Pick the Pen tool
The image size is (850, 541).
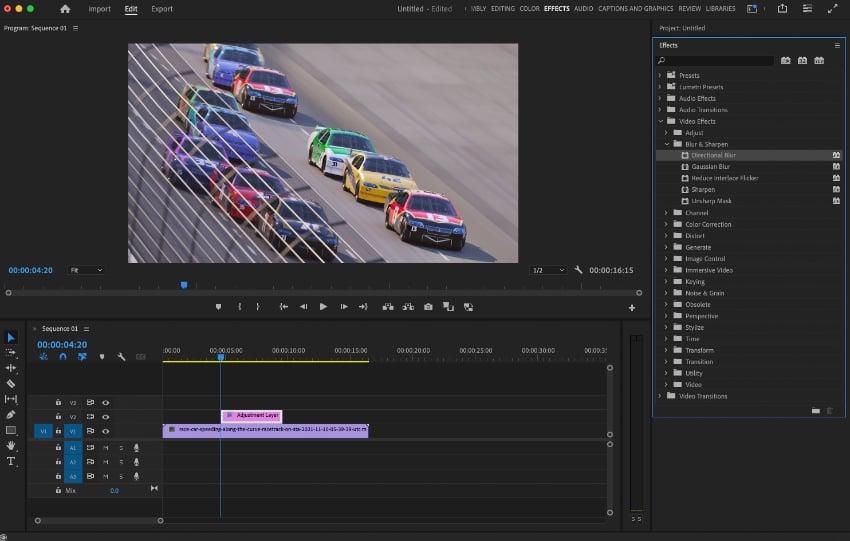point(11,414)
